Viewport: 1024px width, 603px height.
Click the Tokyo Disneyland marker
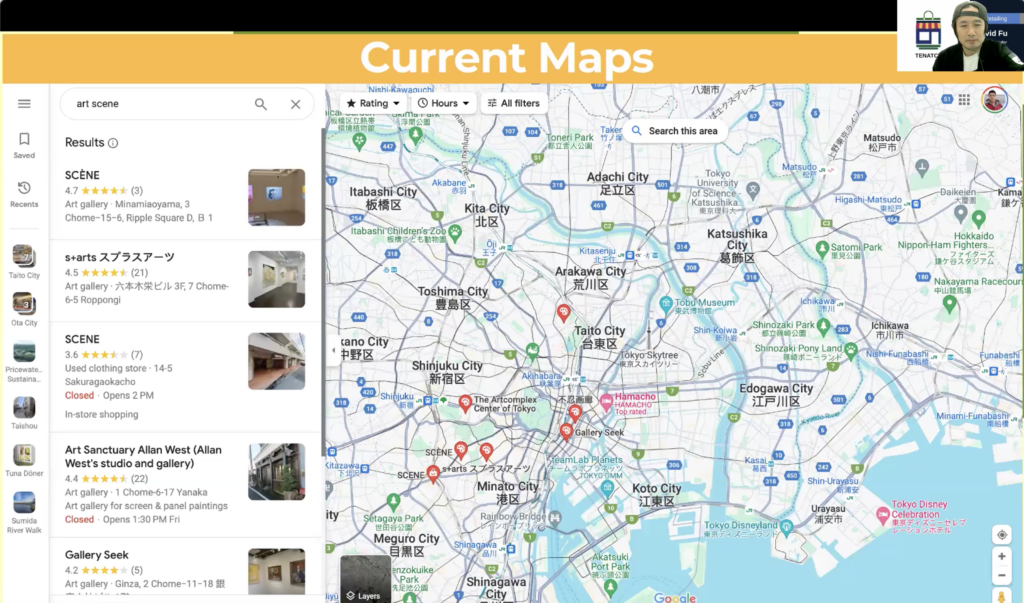(787, 527)
